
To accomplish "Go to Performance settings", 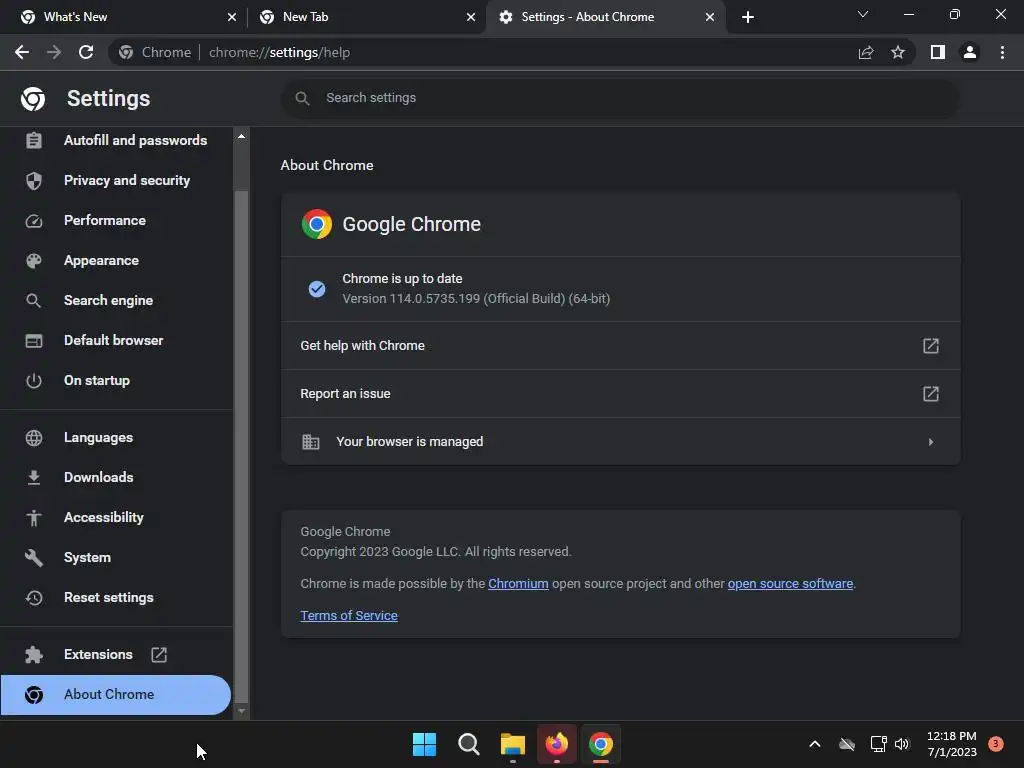I will pyautogui.click(x=104, y=220).
